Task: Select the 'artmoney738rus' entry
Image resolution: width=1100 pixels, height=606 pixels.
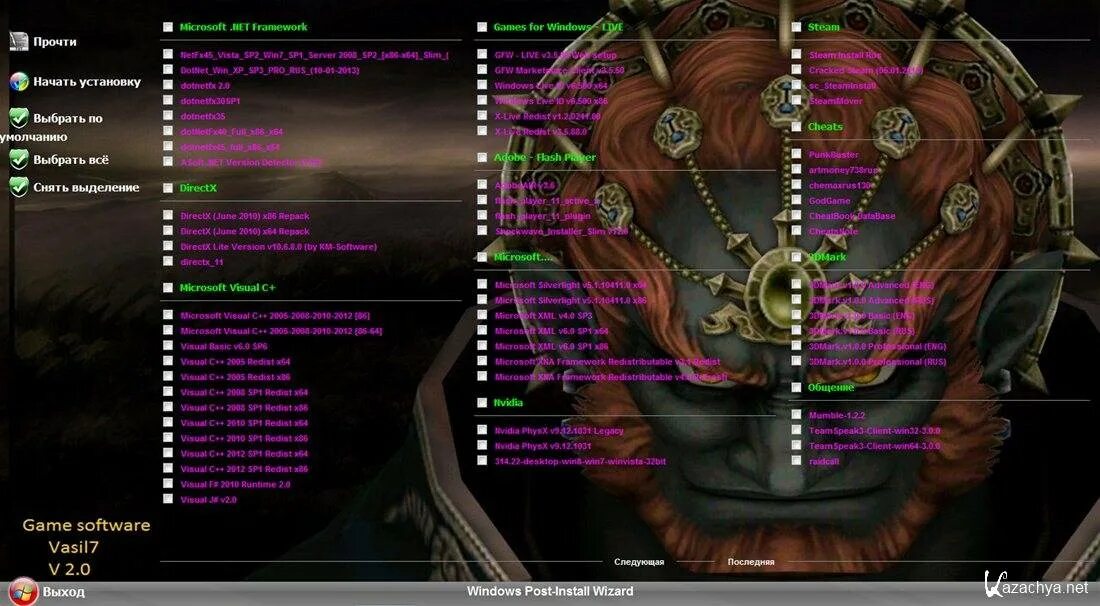Action: [x=844, y=170]
